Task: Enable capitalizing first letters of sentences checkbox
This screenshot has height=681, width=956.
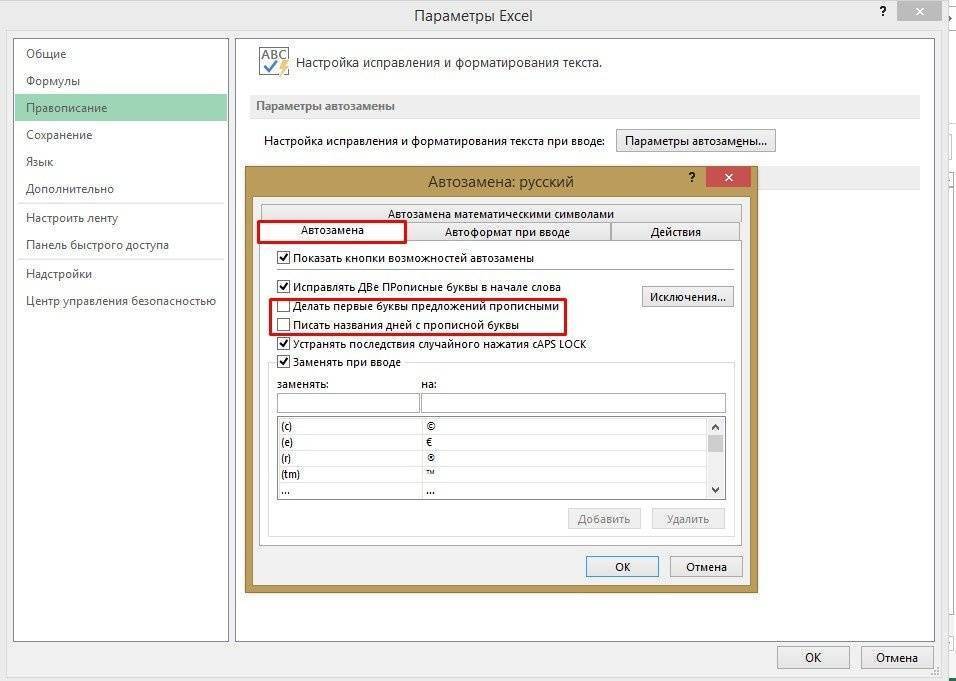Action: click(283, 307)
